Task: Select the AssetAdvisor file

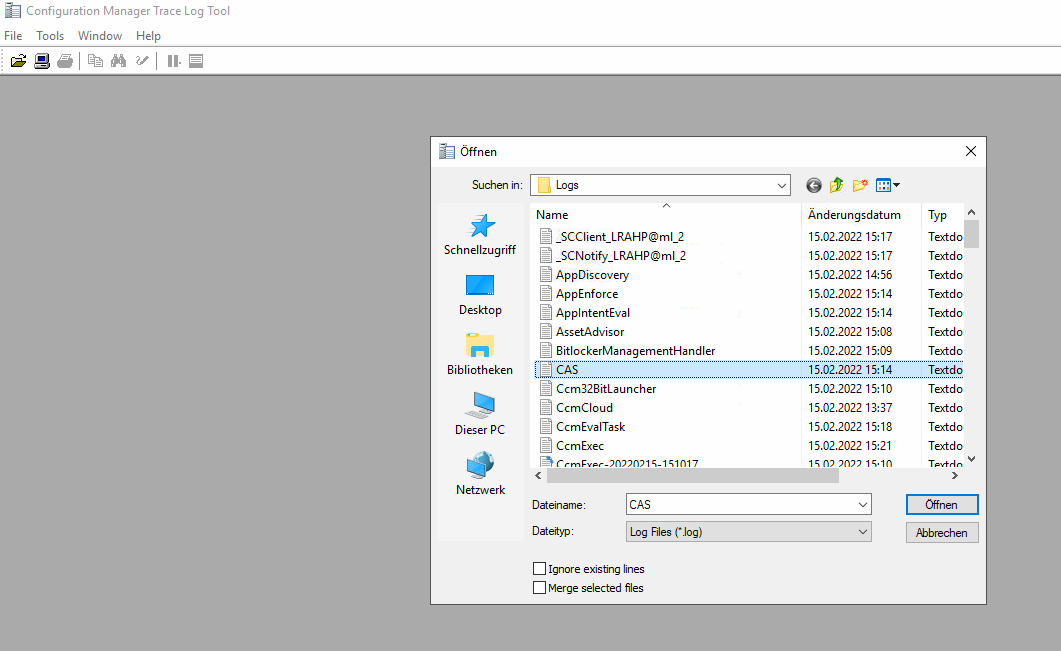Action: point(590,332)
